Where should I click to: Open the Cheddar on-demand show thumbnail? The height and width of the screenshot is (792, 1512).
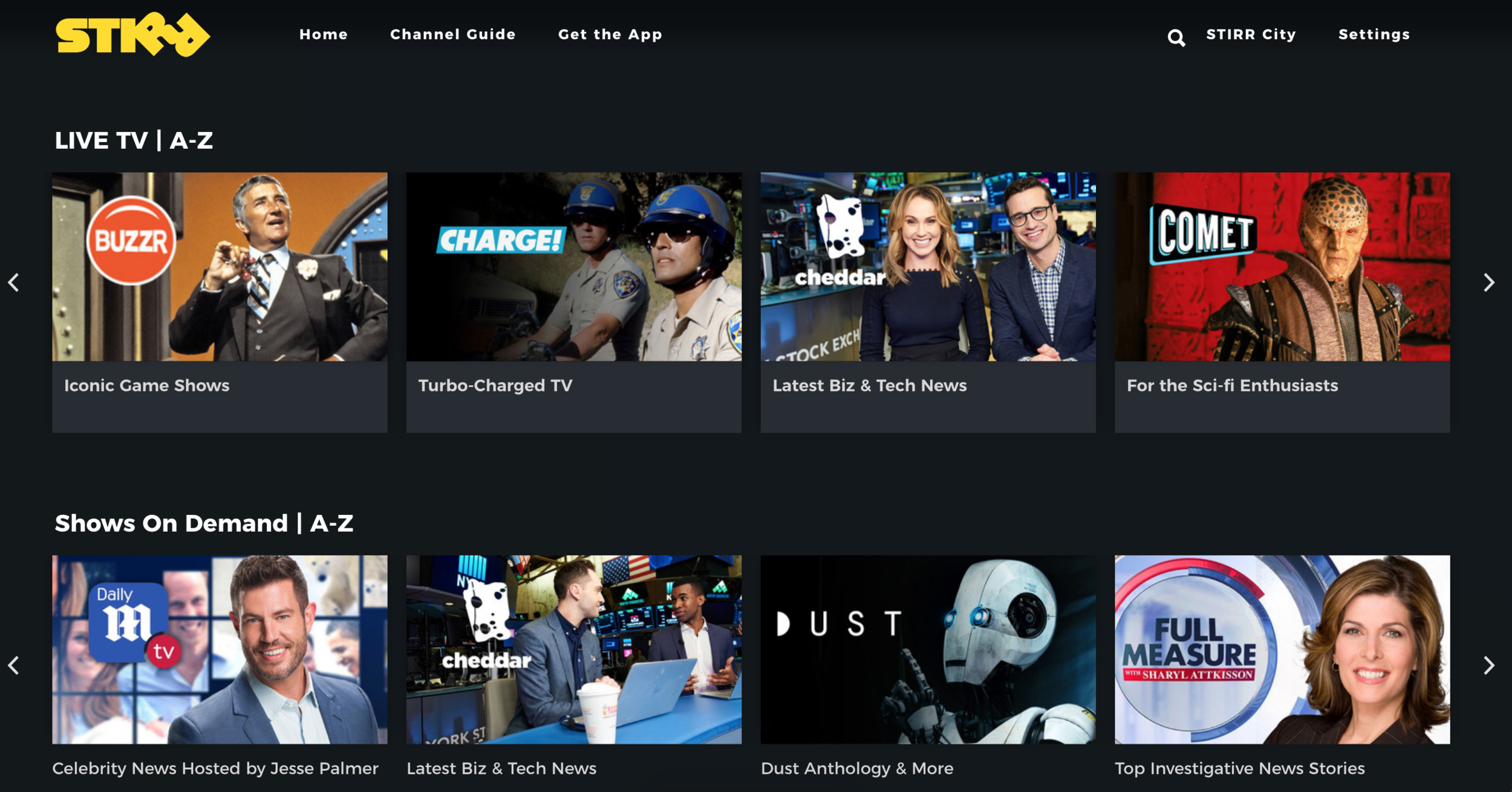pyautogui.click(x=574, y=650)
